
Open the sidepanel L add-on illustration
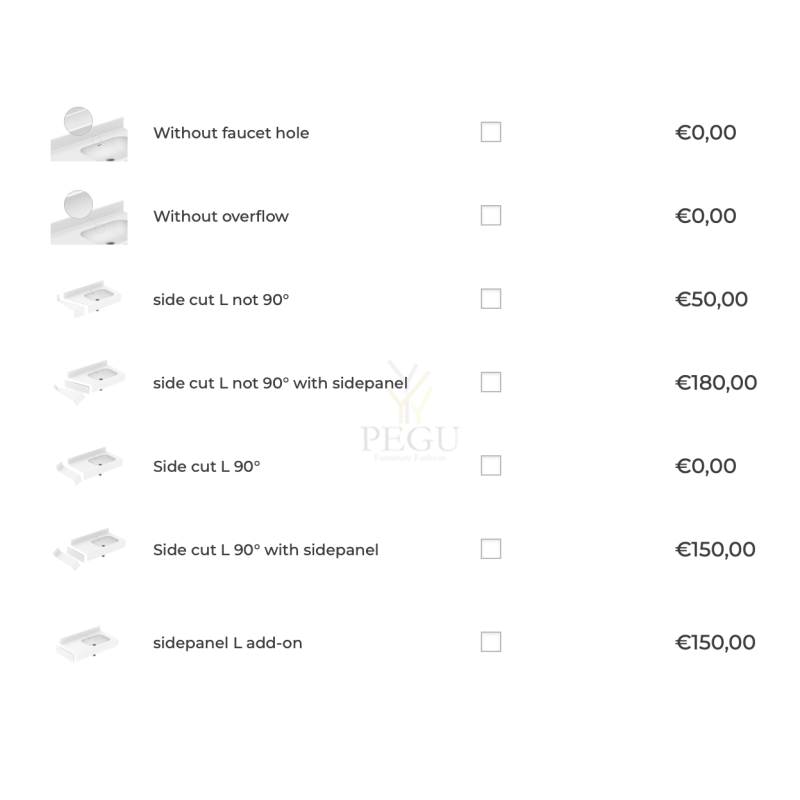coord(87,643)
